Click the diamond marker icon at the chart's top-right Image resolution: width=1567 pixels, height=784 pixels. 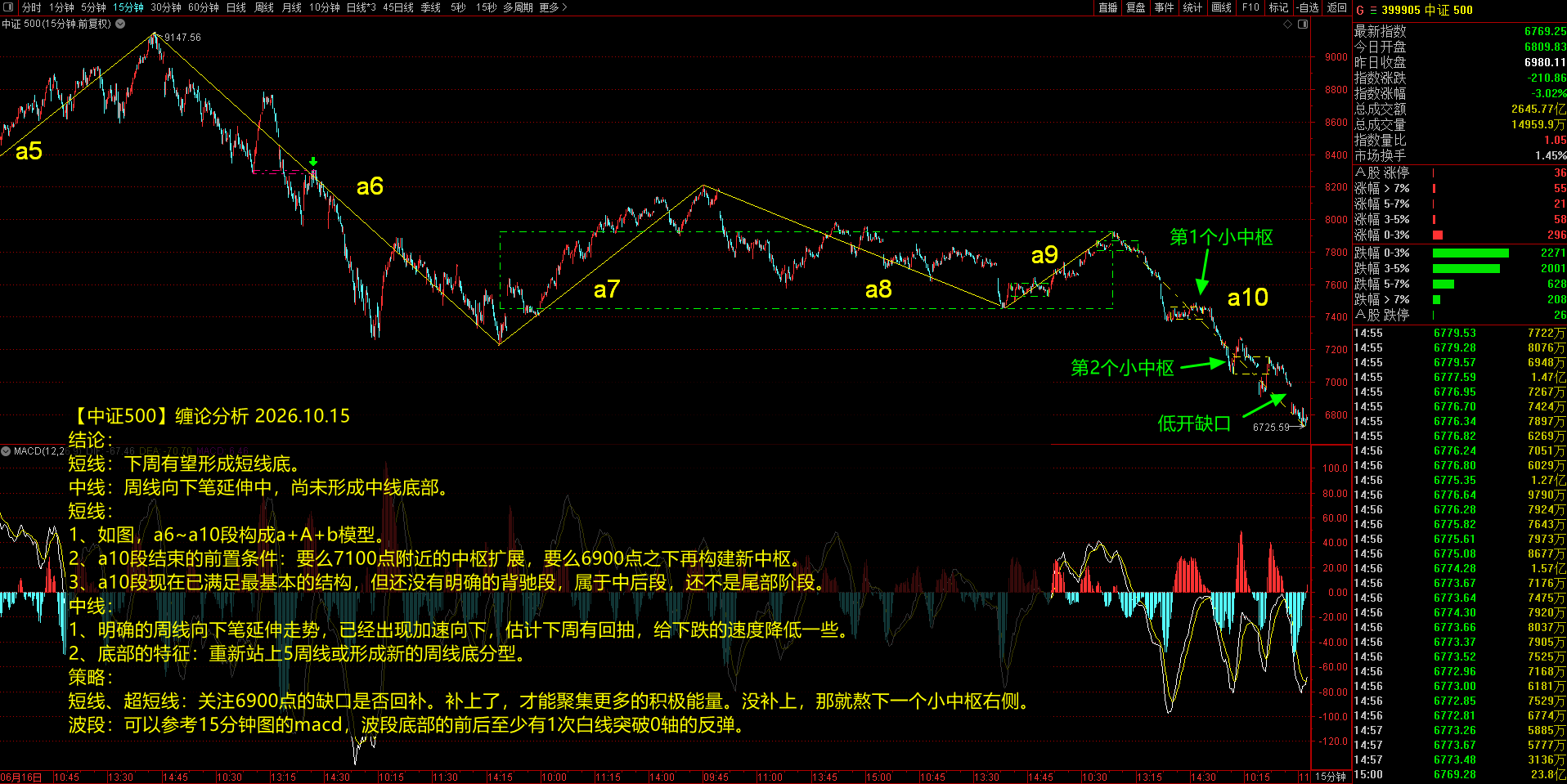click(x=1287, y=24)
